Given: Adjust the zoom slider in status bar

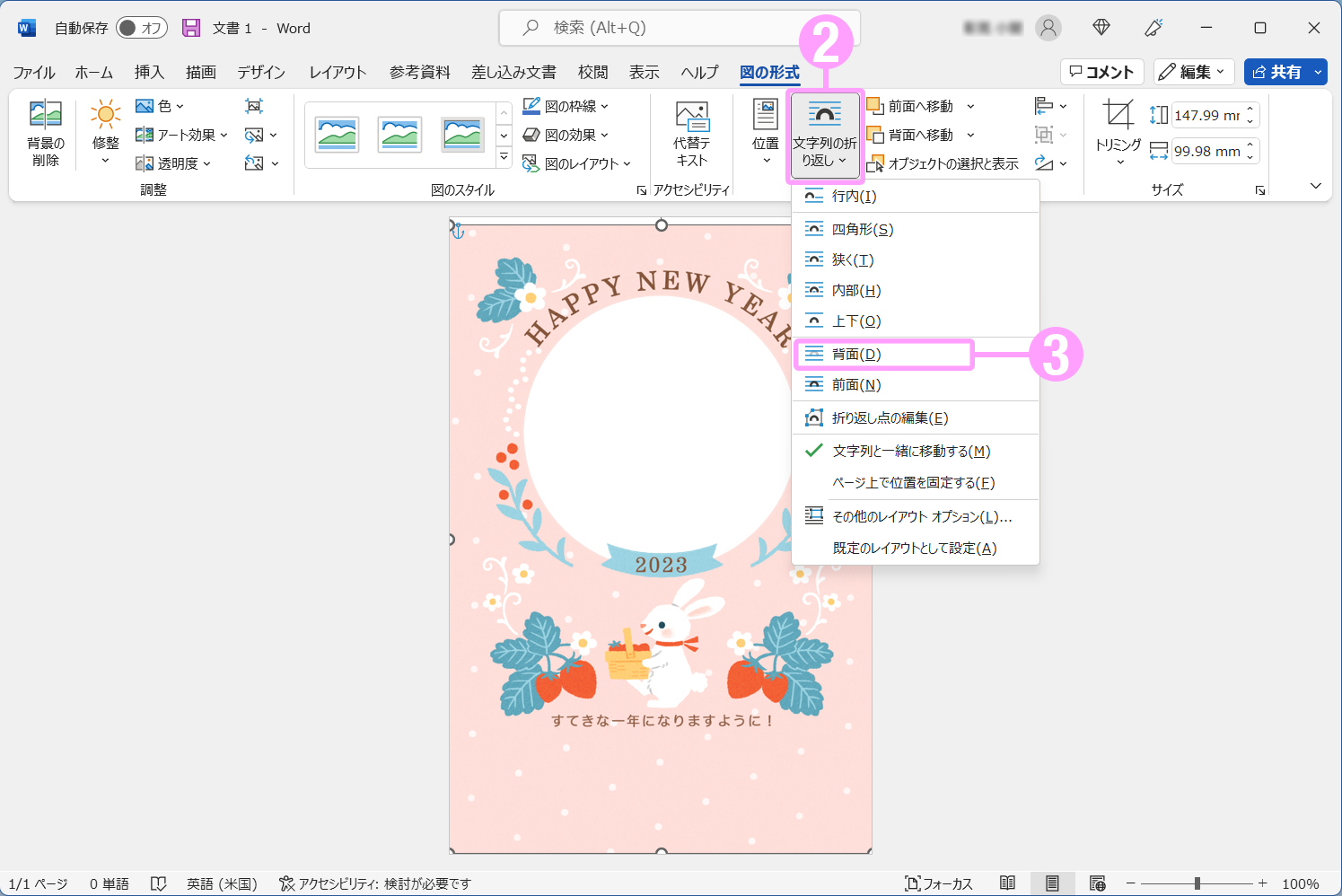Looking at the screenshot, I should point(1197,883).
